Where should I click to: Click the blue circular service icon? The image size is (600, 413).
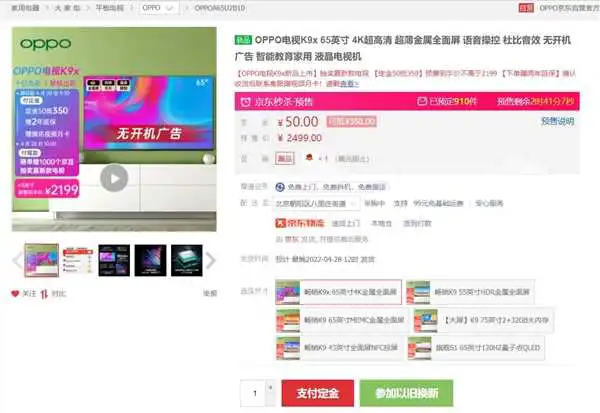tap(280, 187)
